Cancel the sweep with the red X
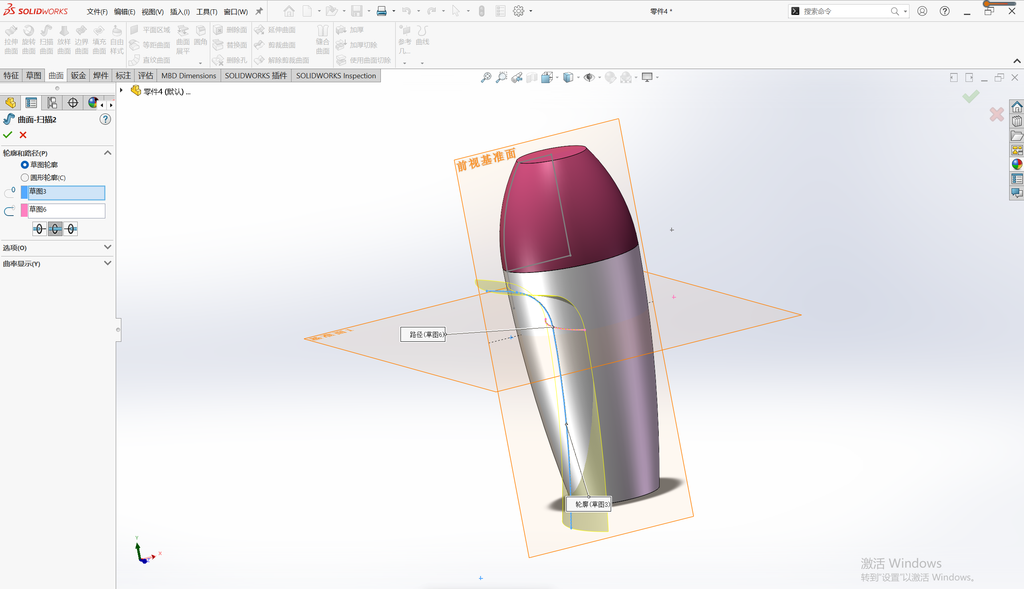Image resolution: width=1024 pixels, height=589 pixels. [x=23, y=135]
